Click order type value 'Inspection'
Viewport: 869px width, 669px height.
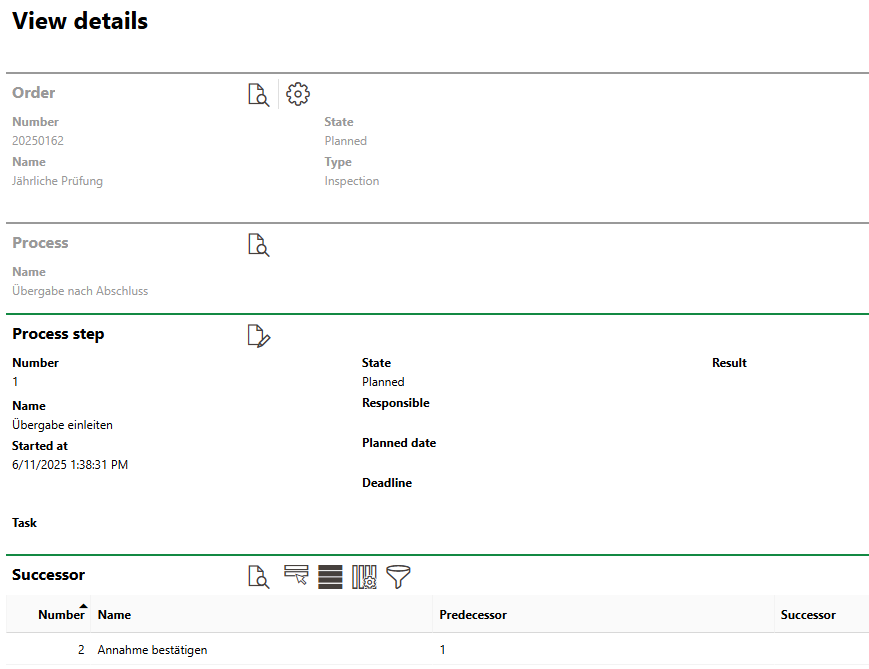351,181
